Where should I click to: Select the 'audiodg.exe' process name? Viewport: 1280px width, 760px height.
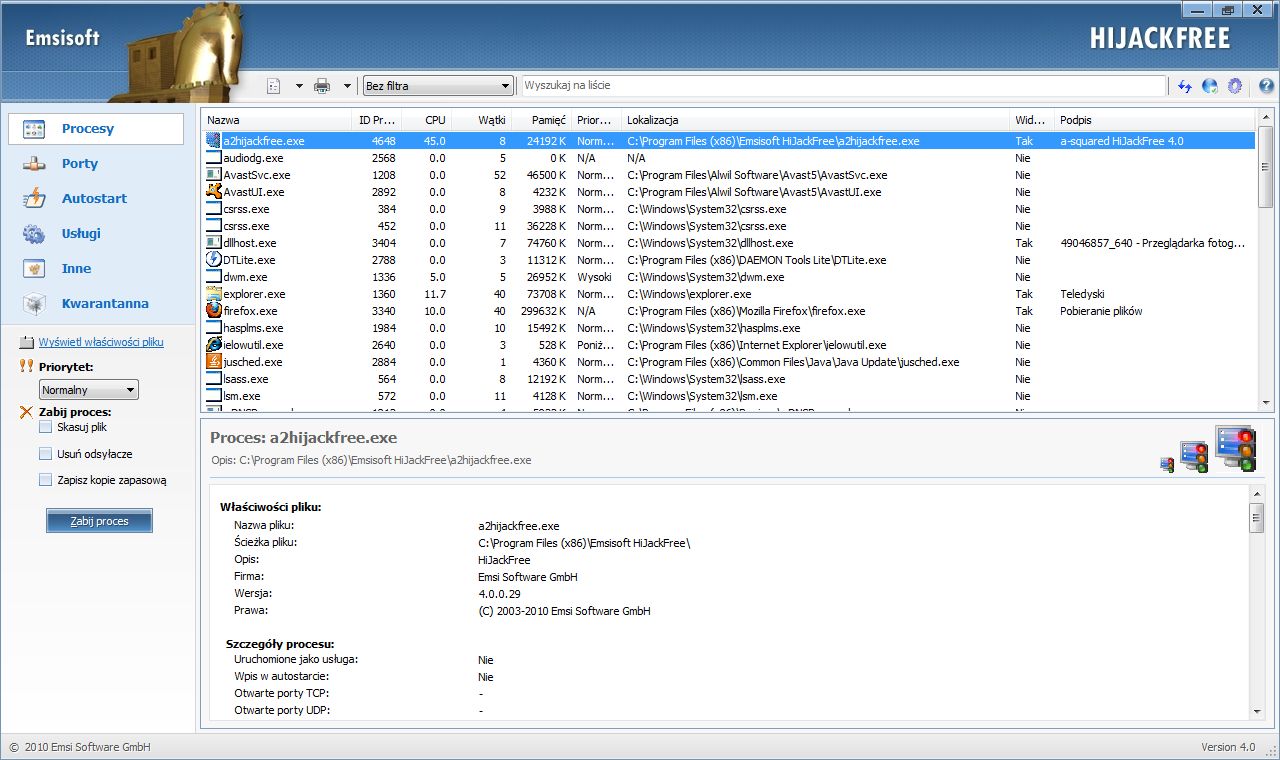click(253, 158)
